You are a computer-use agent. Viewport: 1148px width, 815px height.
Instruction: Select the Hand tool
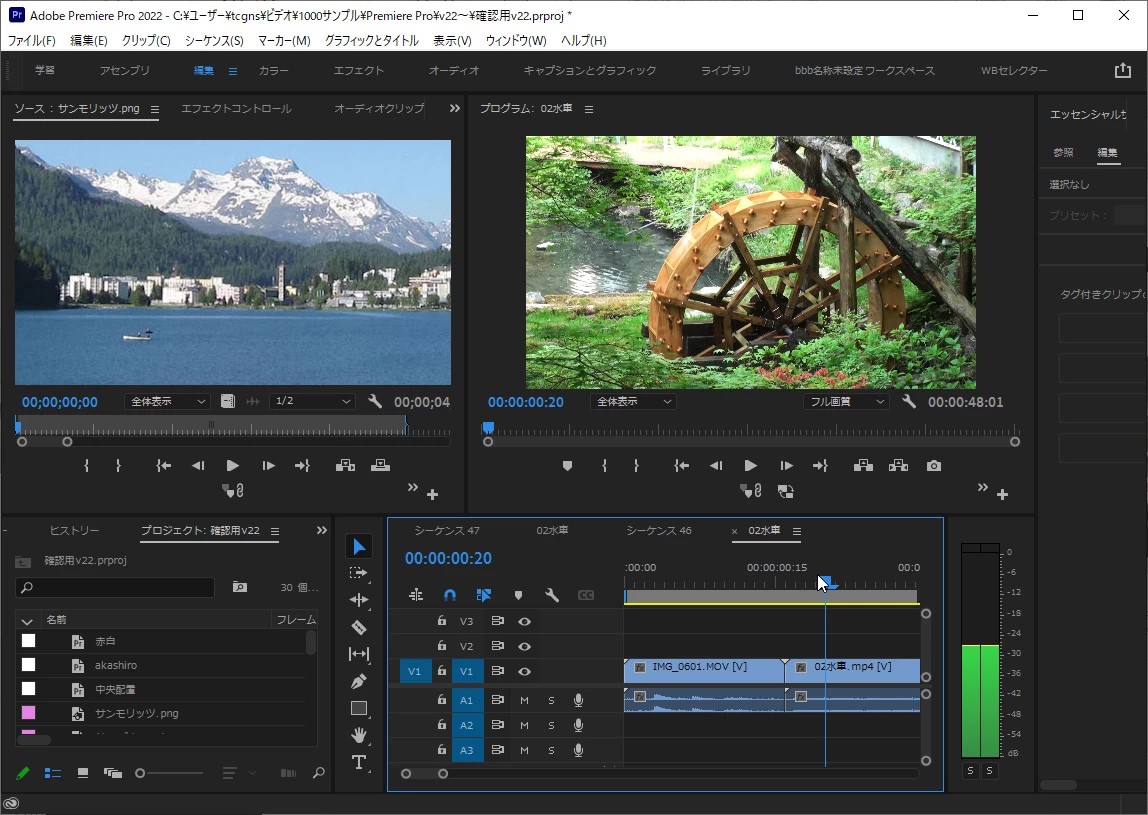pos(359,735)
